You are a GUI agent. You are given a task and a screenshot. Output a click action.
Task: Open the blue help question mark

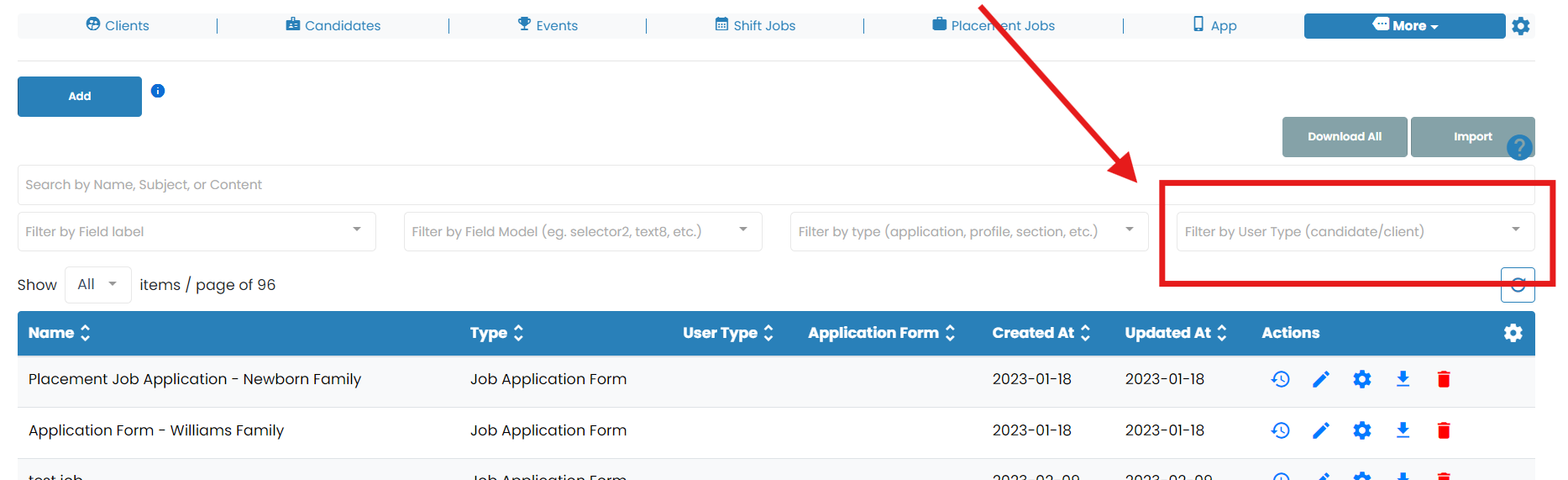coord(1519,148)
